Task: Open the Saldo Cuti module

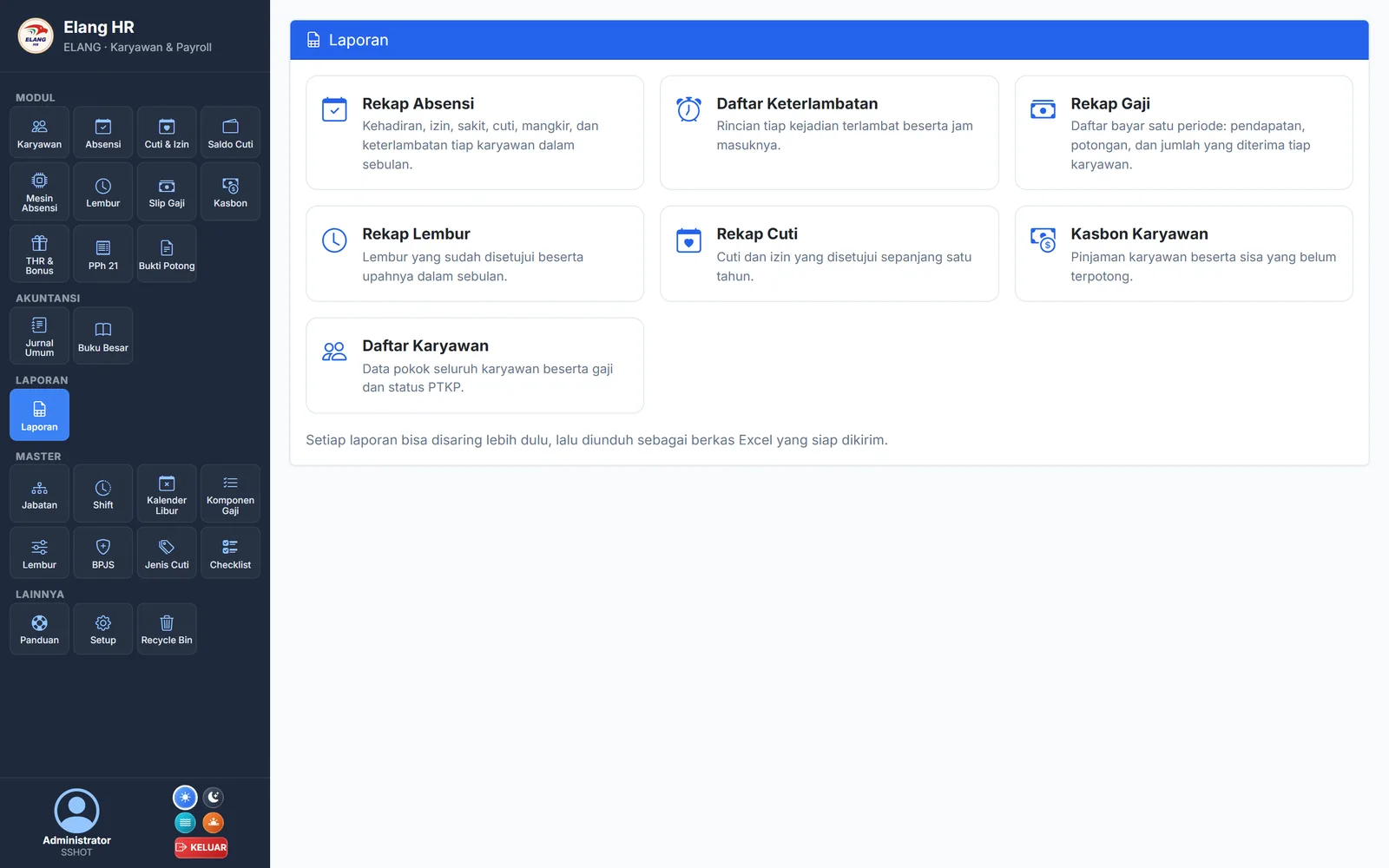Action: 230,133
